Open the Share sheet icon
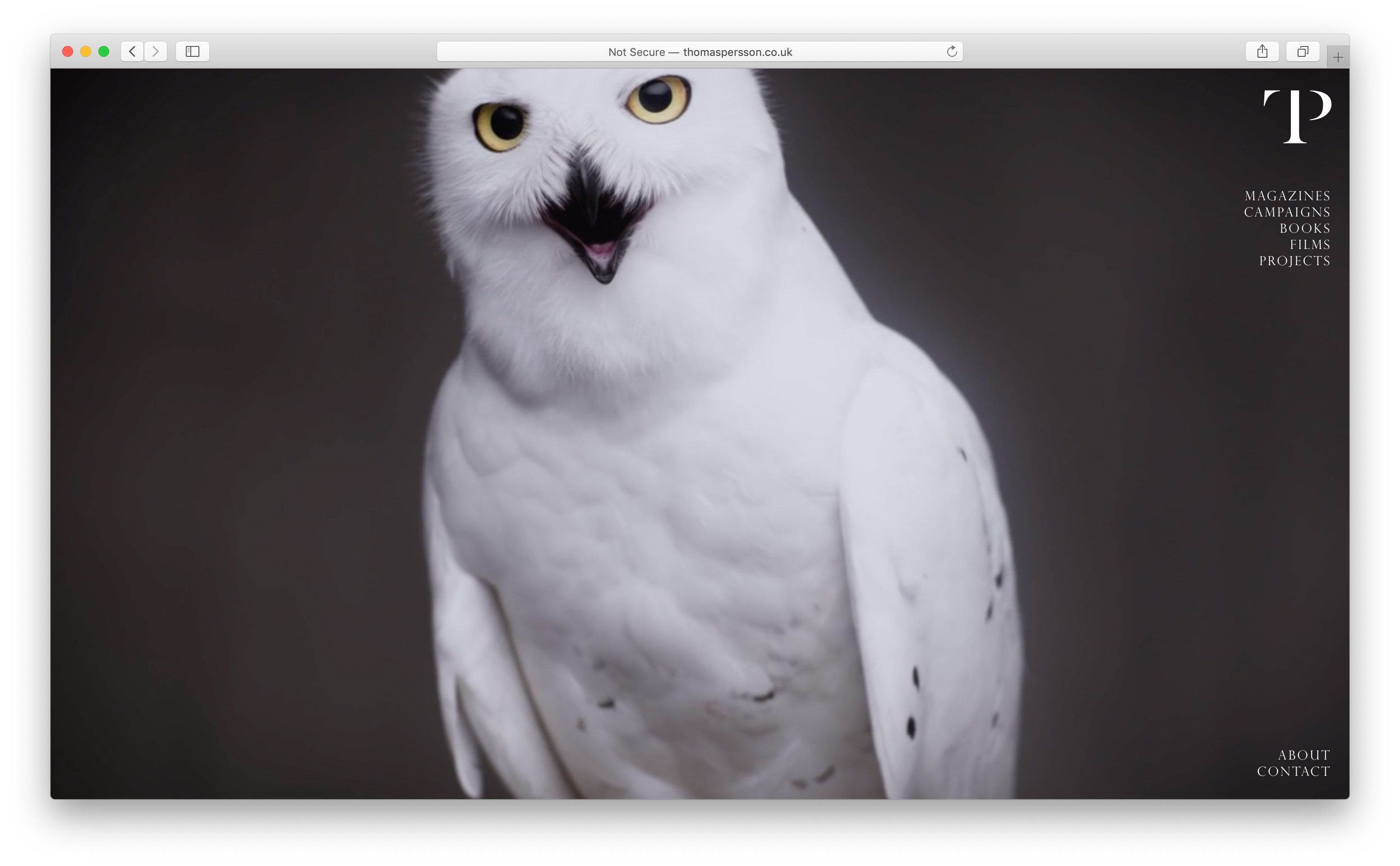The width and height of the screenshot is (1400, 866). tap(1262, 51)
